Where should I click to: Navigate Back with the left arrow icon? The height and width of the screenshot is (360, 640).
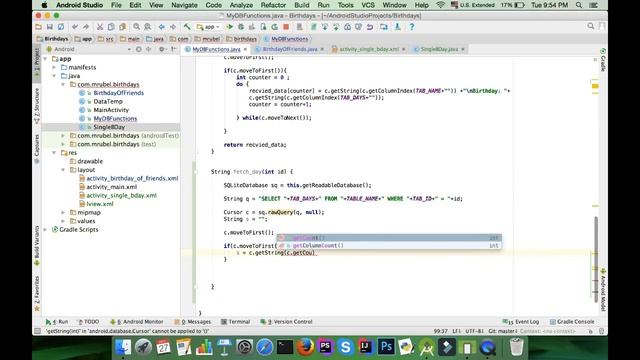[162, 27]
